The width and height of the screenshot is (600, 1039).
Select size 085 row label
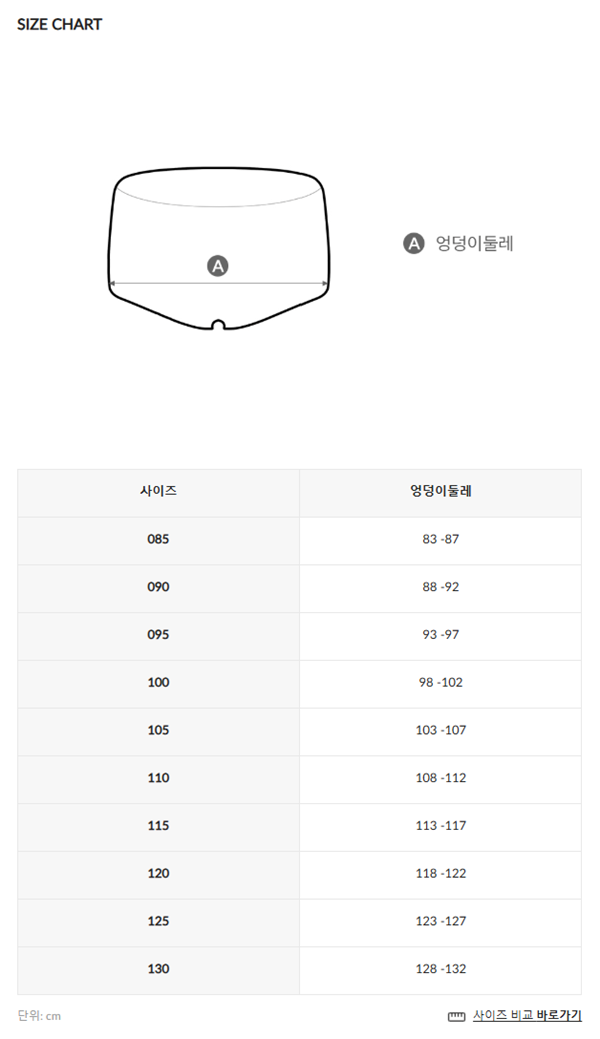tap(158, 539)
